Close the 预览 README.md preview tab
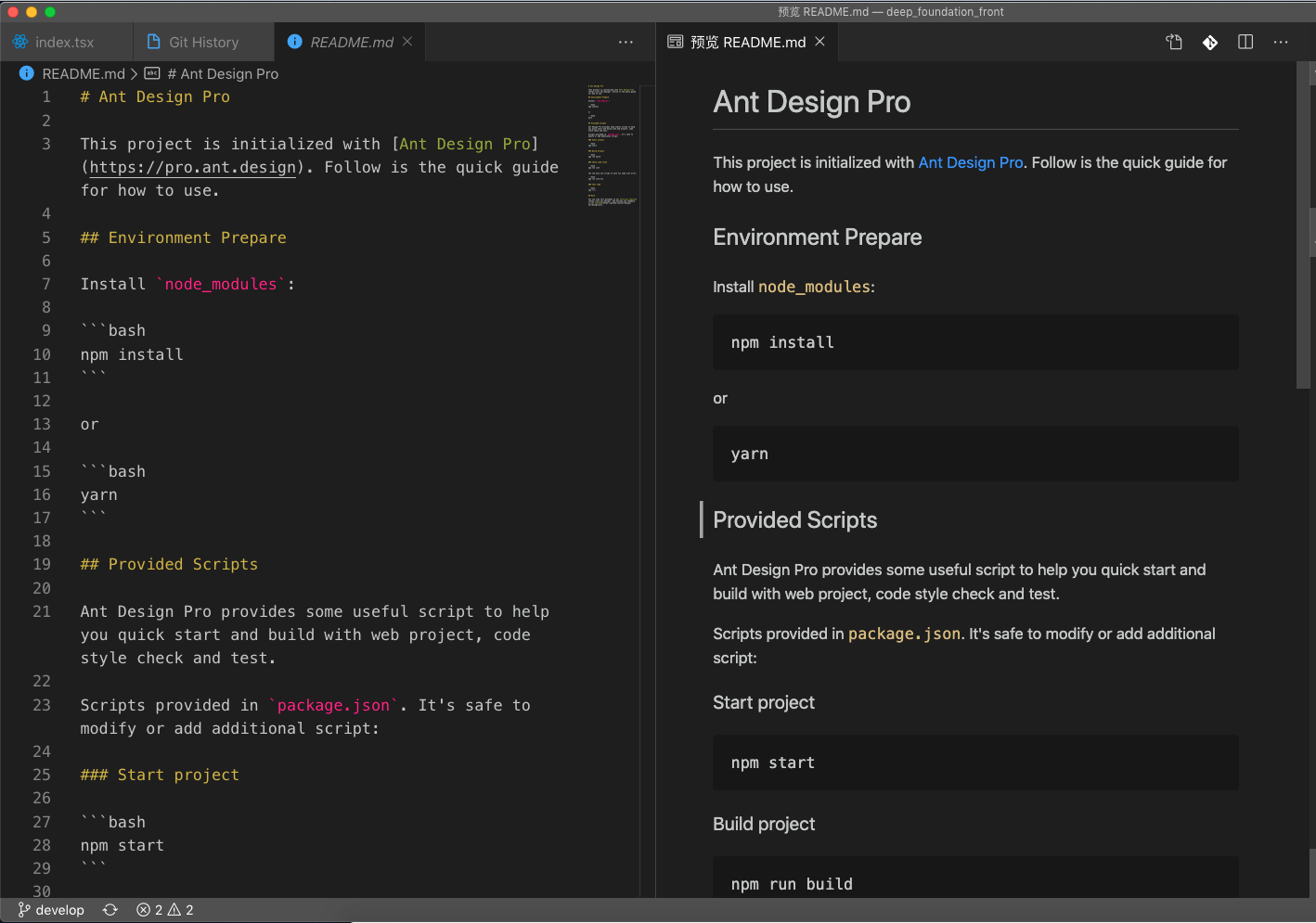The height and width of the screenshot is (923, 1316). [819, 42]
